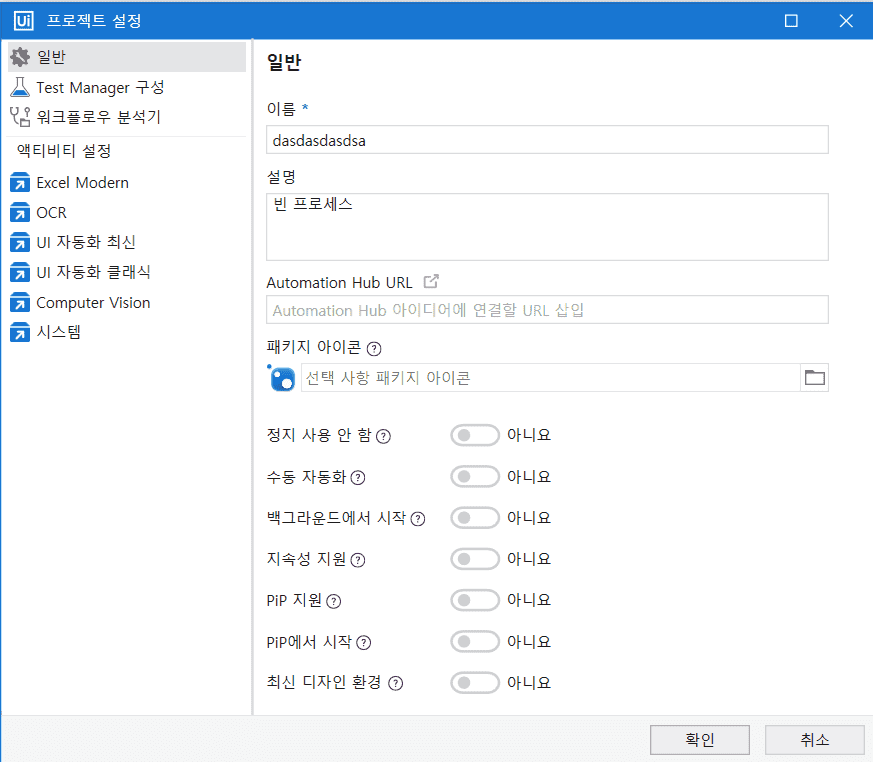Open 워크플로우 분석기 section

point(127,117)
